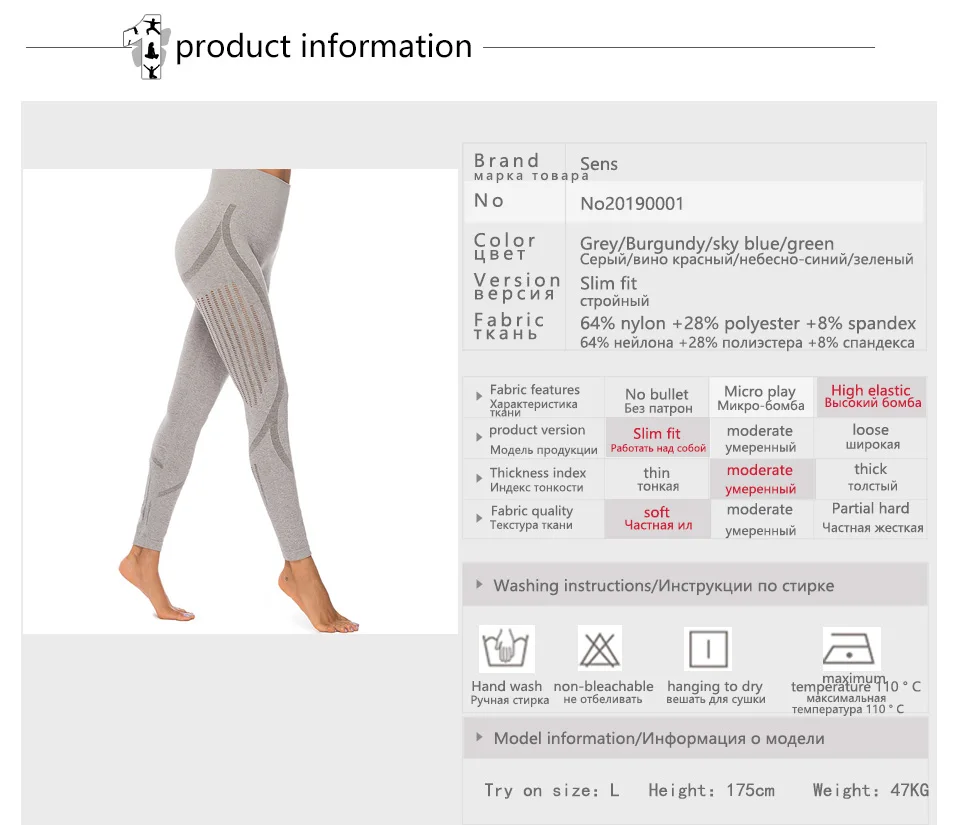The height and width of the screenshot is (825, 962).
Task: Click the '64% nylon +28% polyester +8% spandex' text
Action: click(748, 323)
